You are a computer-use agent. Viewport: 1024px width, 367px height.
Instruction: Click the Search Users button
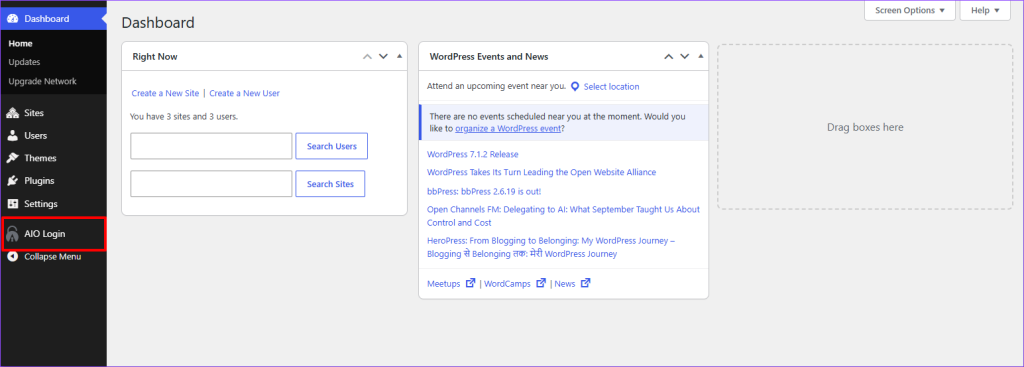pos(332,146)
